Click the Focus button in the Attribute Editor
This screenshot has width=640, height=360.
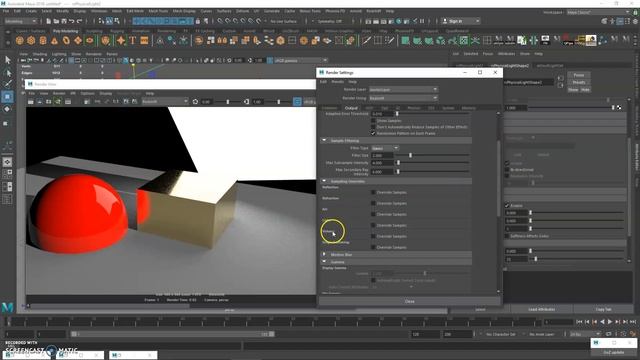pos(579,75)
